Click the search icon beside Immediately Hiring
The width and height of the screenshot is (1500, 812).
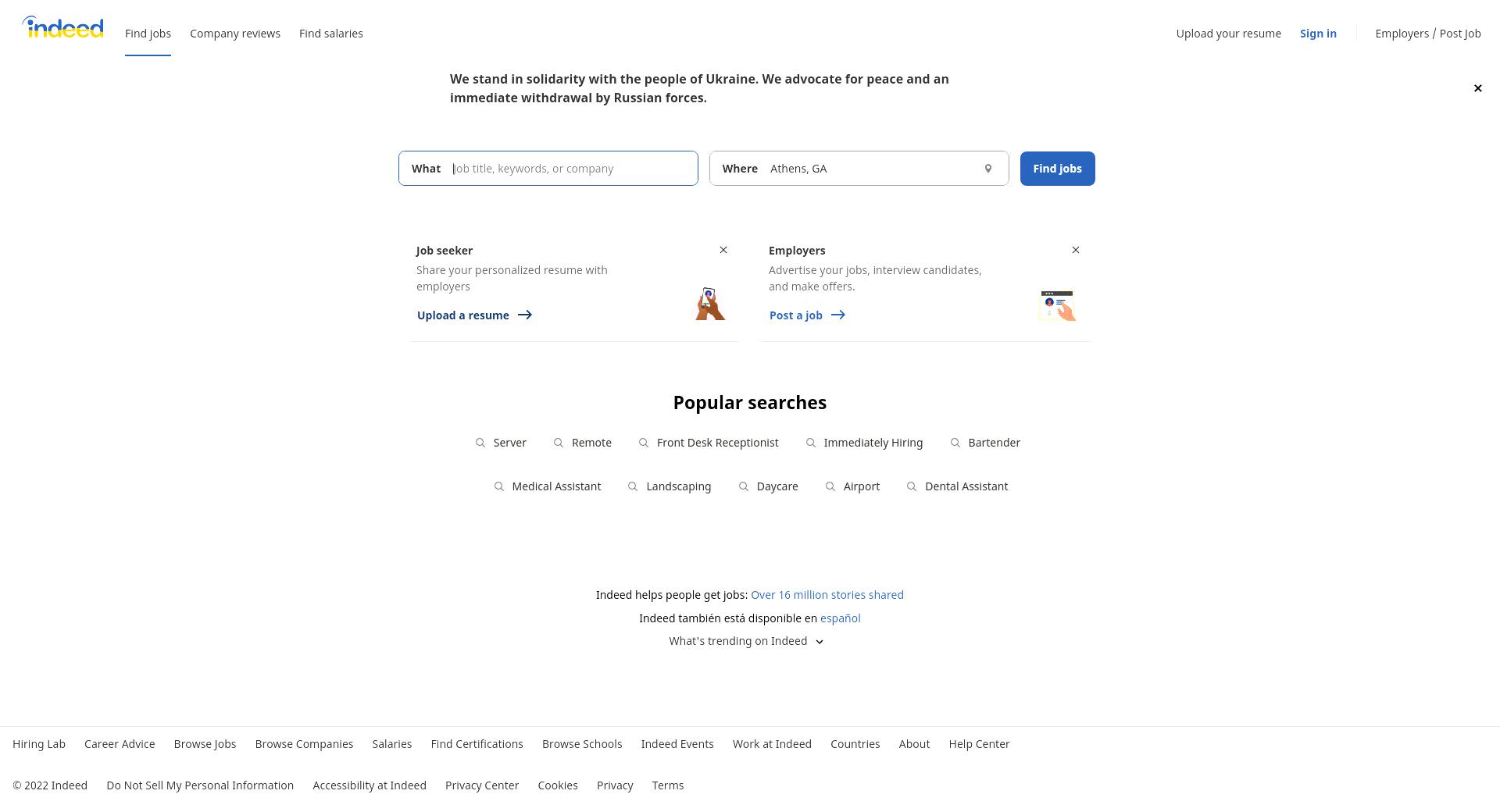[811, 443]
